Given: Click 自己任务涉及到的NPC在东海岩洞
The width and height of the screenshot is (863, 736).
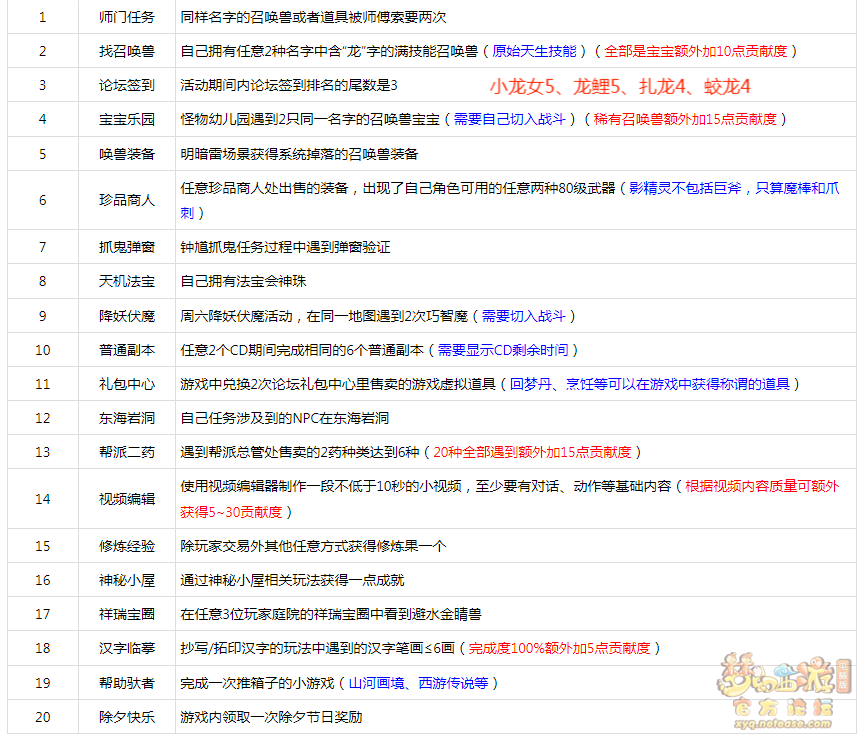Looking at the screenshot, I should (x=285, y=418).
